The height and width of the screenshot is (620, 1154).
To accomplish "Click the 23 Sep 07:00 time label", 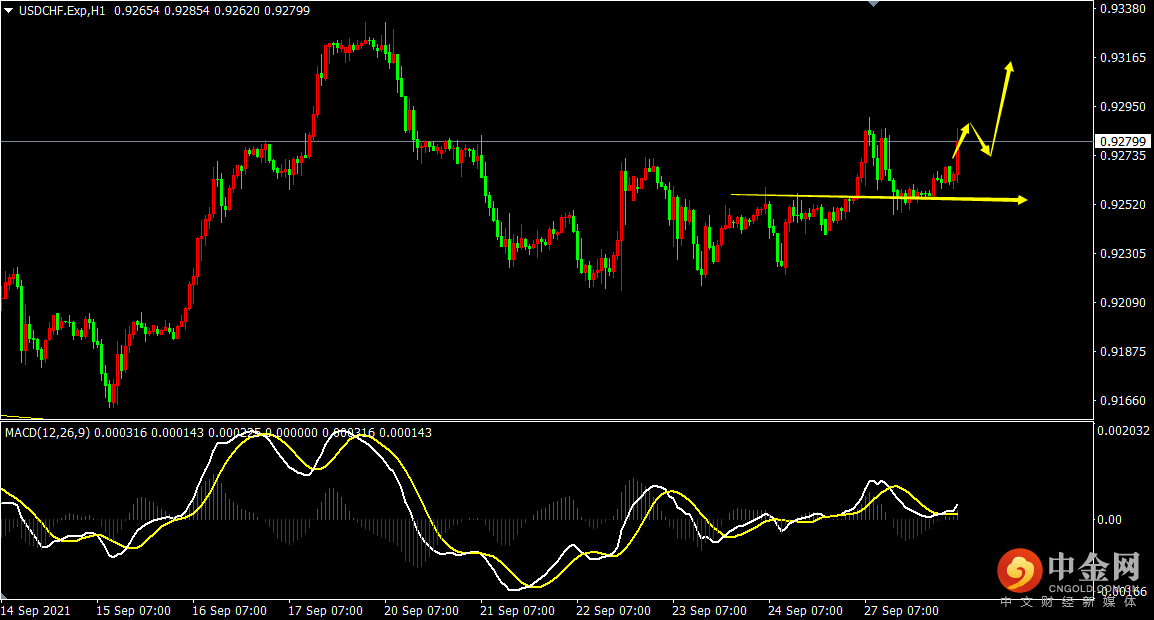I will coord(709,610).
